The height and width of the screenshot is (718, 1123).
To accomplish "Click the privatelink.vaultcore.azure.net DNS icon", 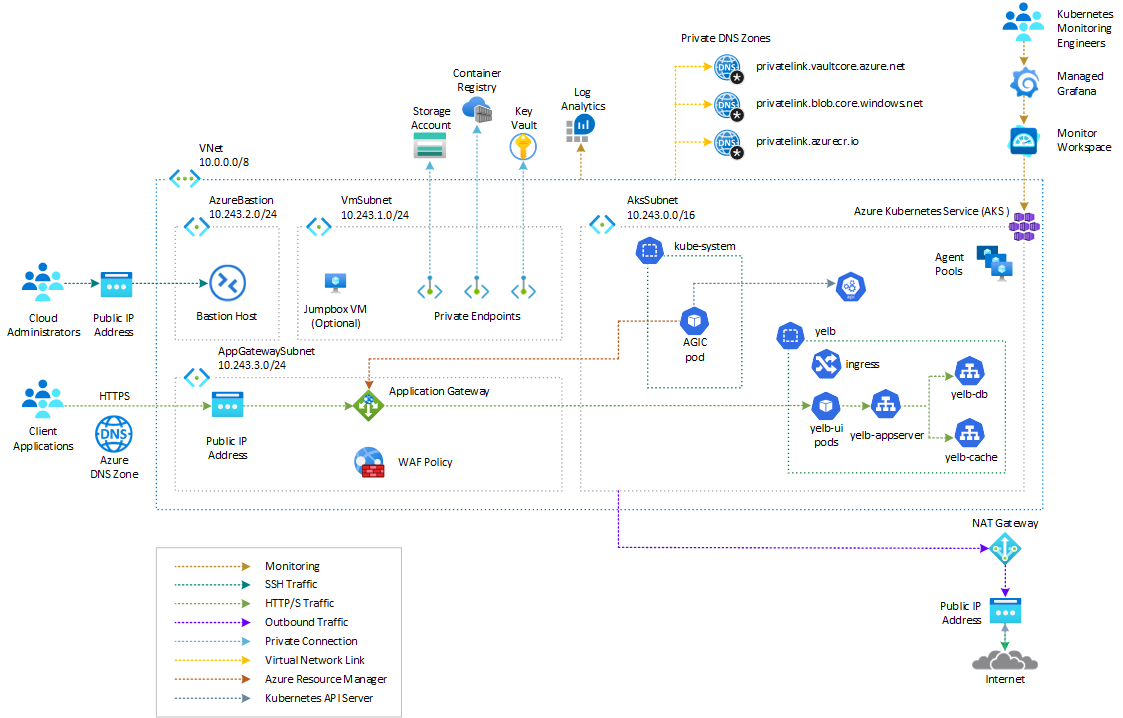I will coord(728,68).
